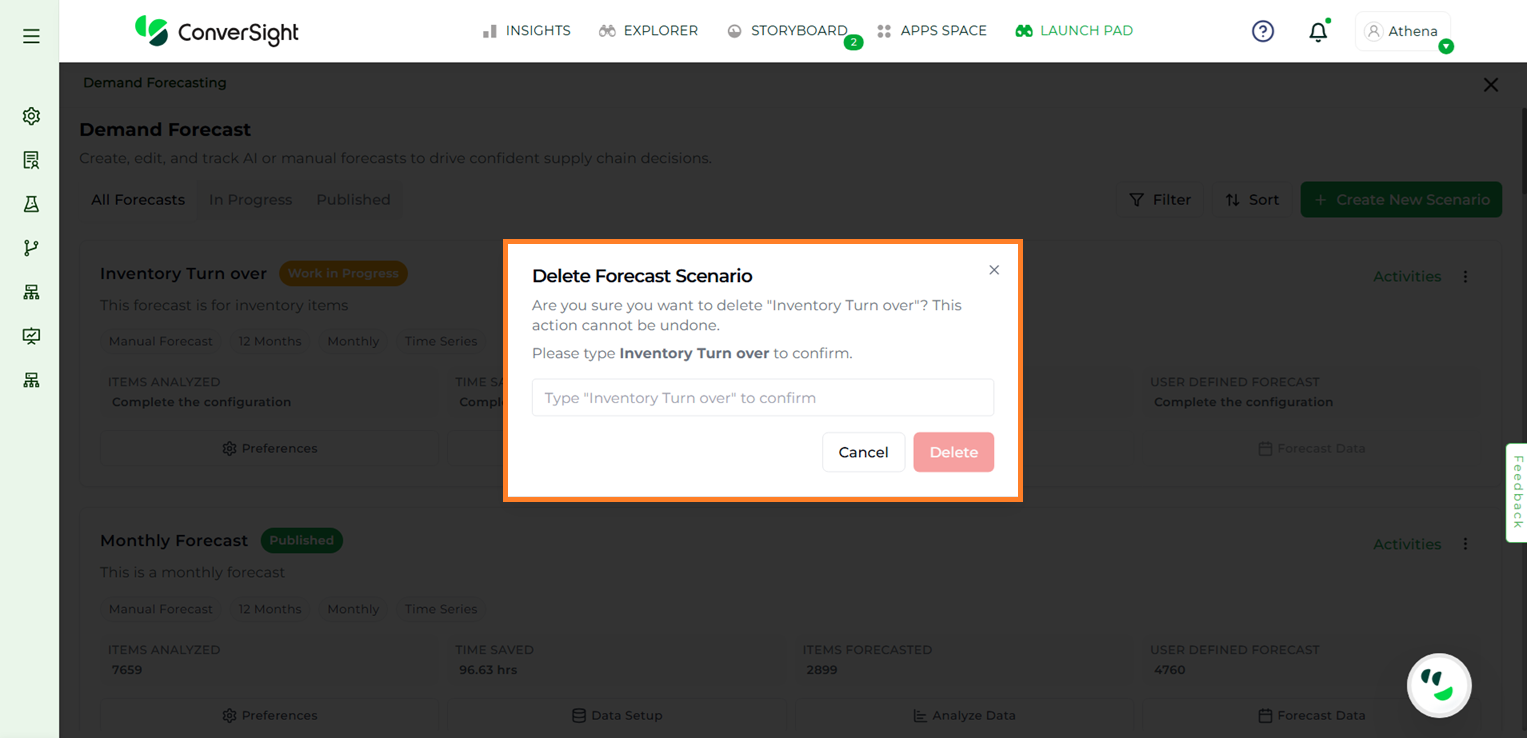
Task: Open the help question mark icon
Action: click(1263, 31)
